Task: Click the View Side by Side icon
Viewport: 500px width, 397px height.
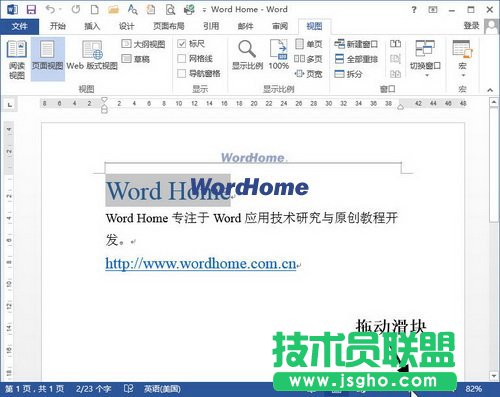Action: point(395,44)
